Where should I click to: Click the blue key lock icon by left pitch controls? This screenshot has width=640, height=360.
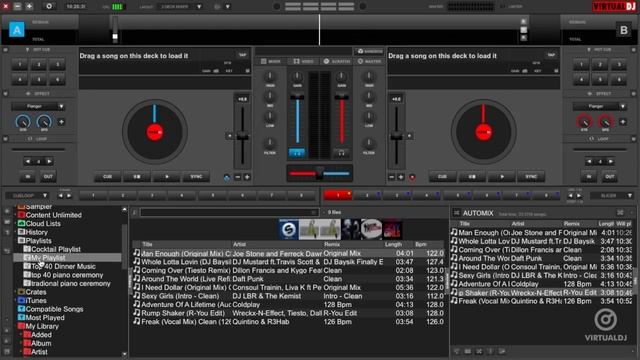(227, 177)
